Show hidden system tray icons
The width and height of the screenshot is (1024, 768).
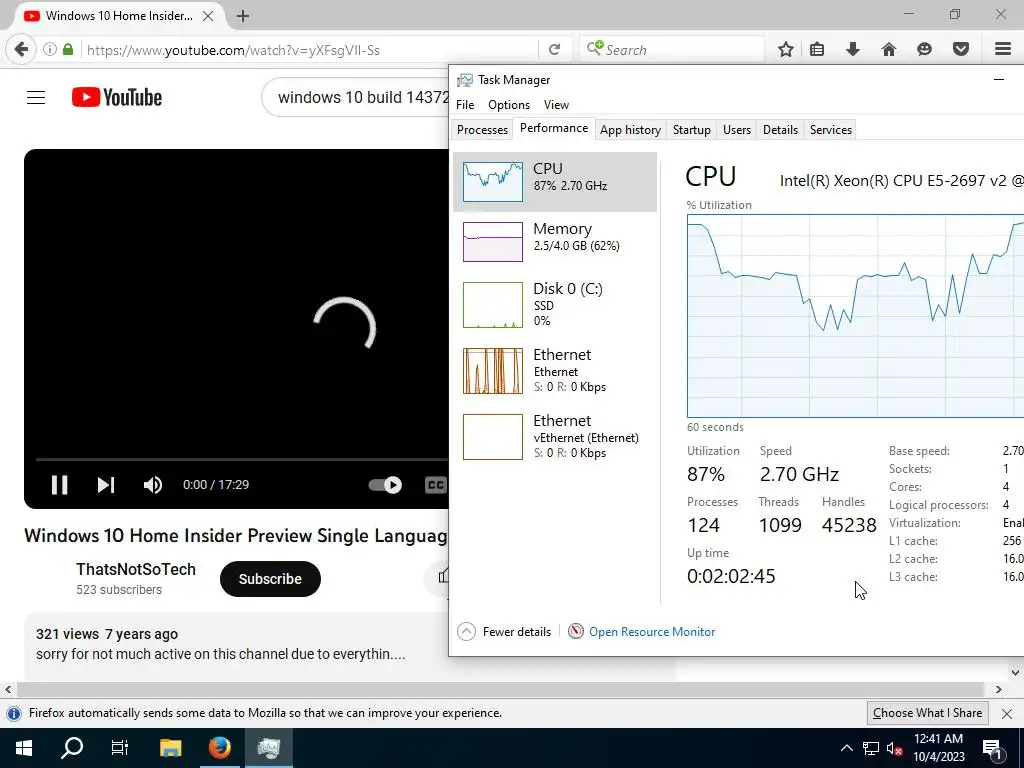pos(846,748)
